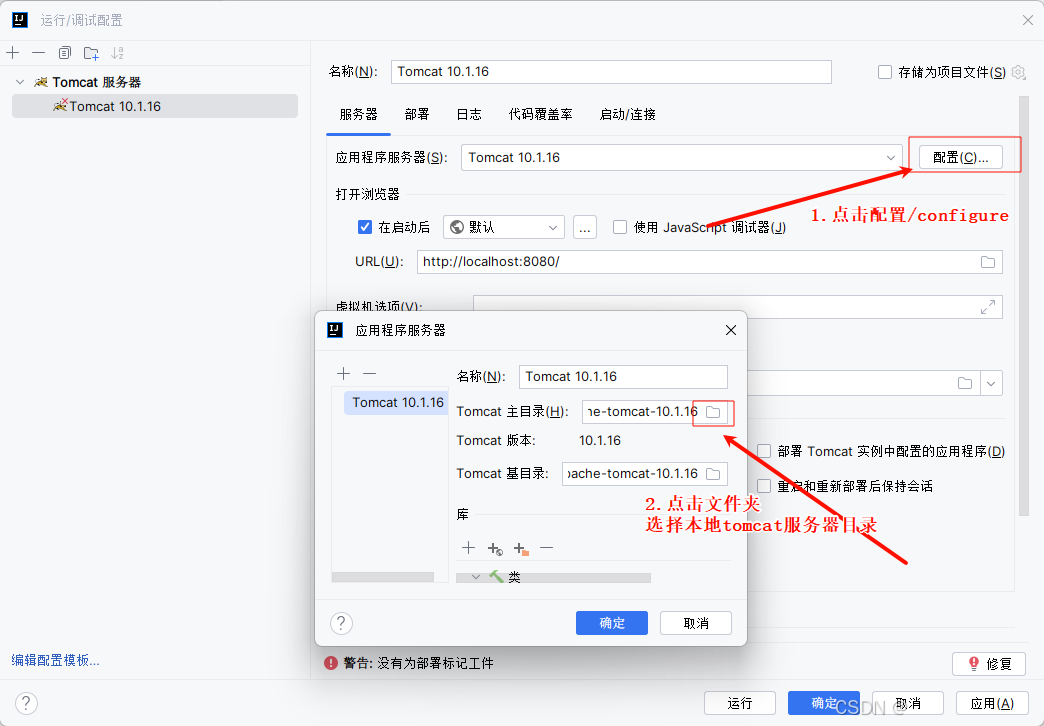Remove selected configuration with minus icon

click(39, 53)
